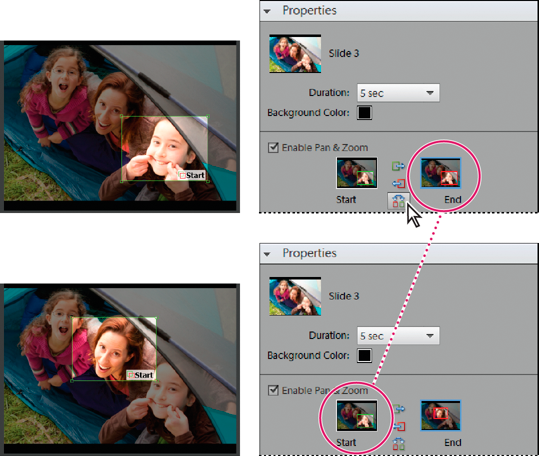Select Start thumbnail in lower Properties panel

357,415
